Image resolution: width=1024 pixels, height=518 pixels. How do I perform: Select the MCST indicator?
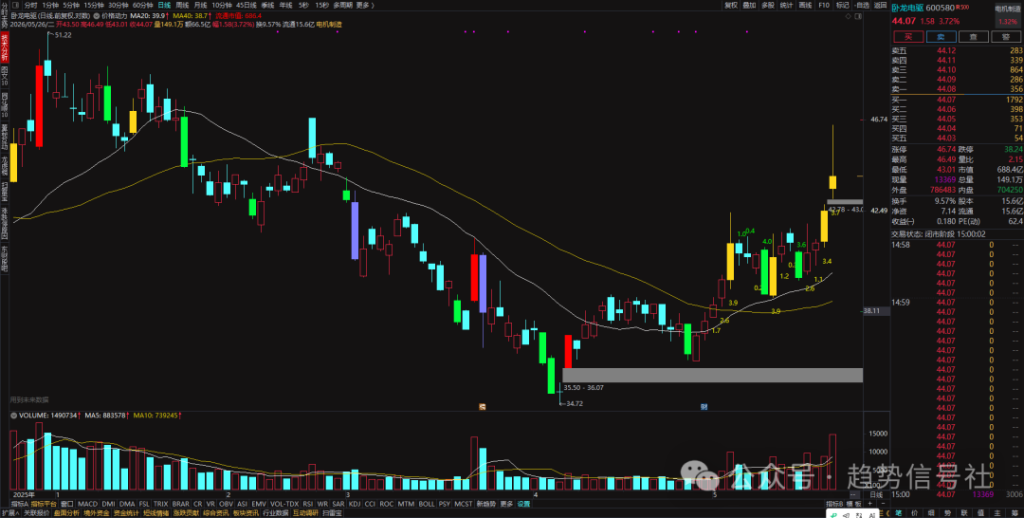[x=464, y=504]
